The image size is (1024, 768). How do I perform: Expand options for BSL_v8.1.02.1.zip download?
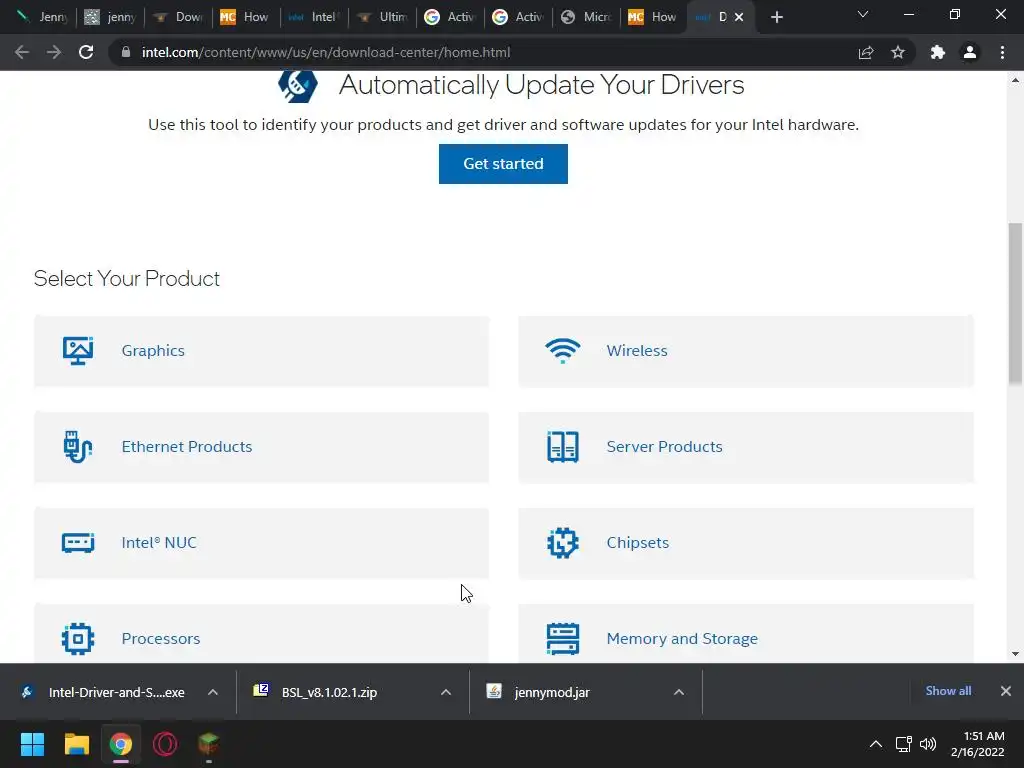click(x=446, y=692)
